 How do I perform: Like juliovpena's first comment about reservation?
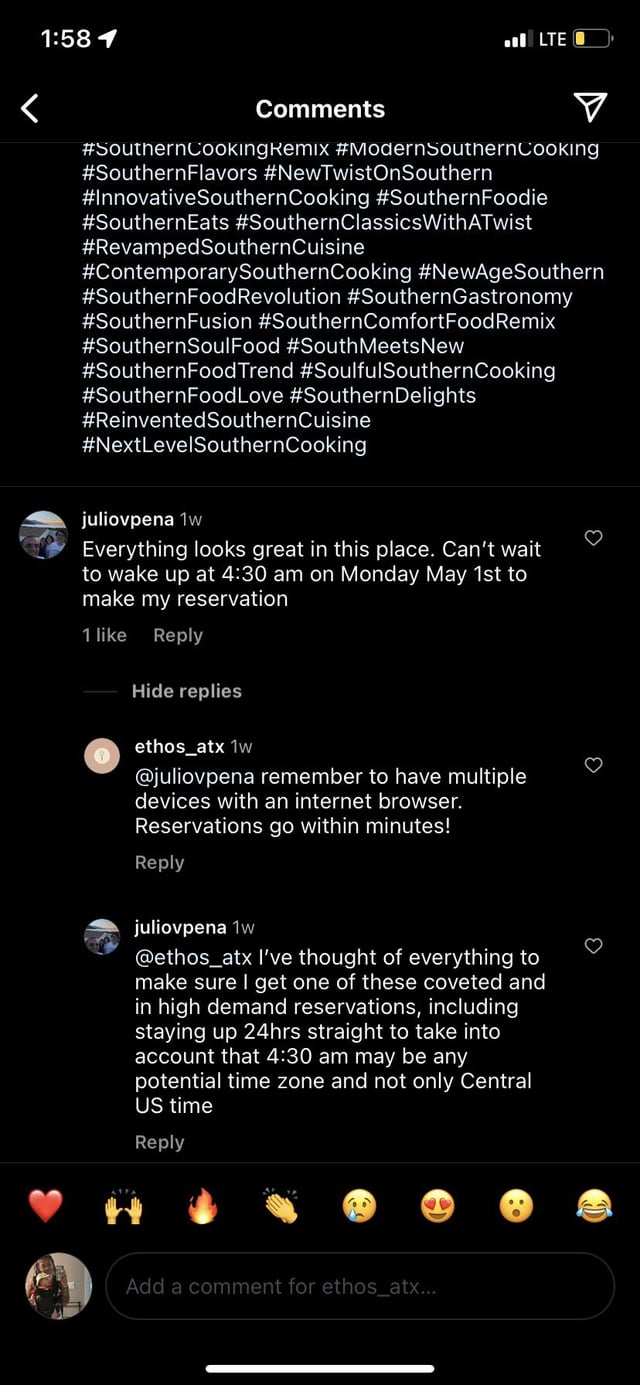tap(593, 538)
